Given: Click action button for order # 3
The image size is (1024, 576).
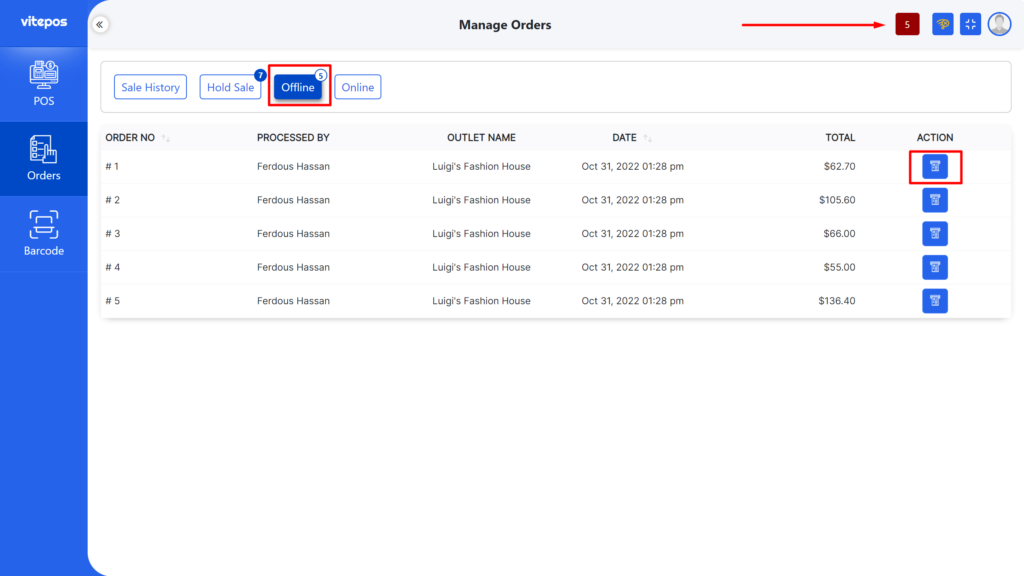Looking at the screenshot, I should 935,234.
